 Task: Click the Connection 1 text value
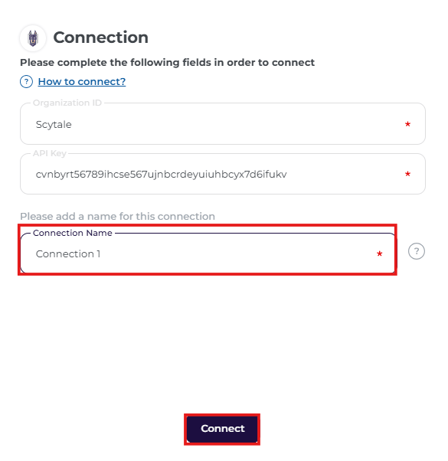pyautogui.click(x=68, y=254)
